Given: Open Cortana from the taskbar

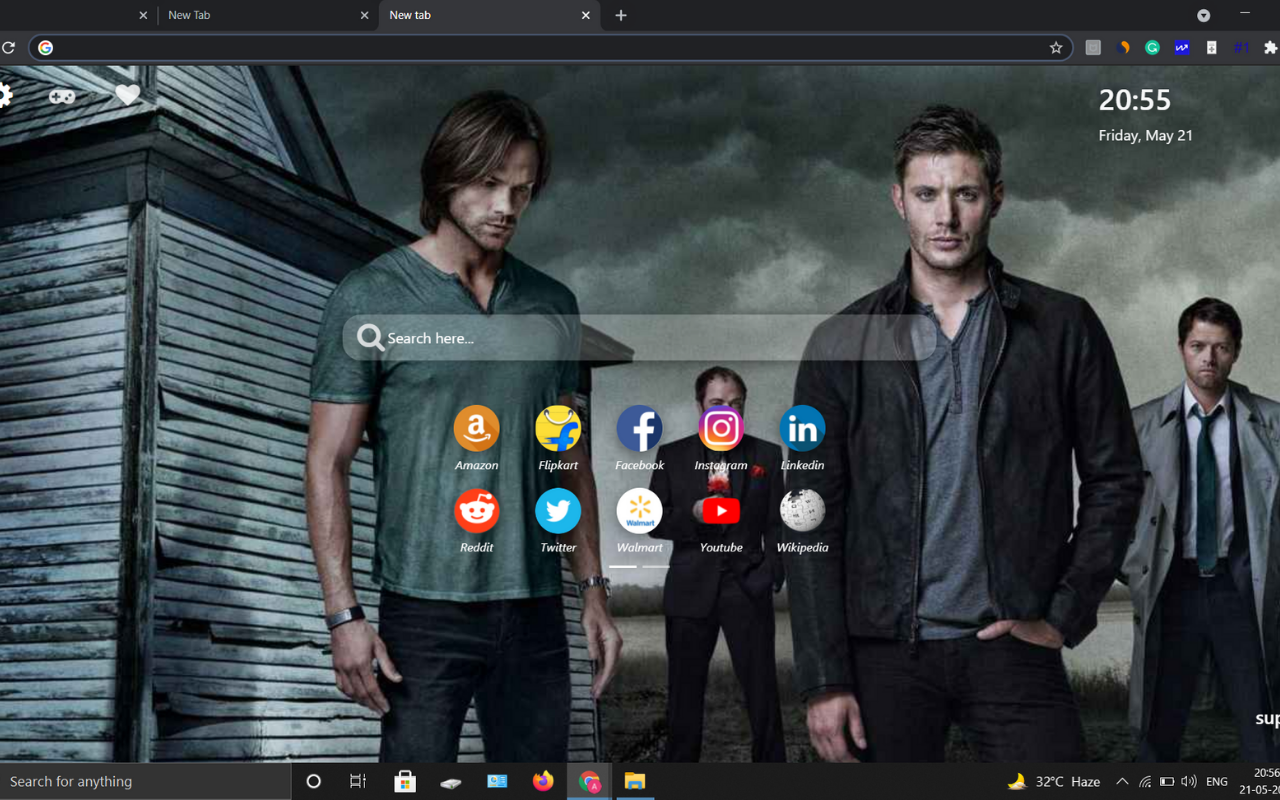Looking at the screenshot, I should pos(313,781).
